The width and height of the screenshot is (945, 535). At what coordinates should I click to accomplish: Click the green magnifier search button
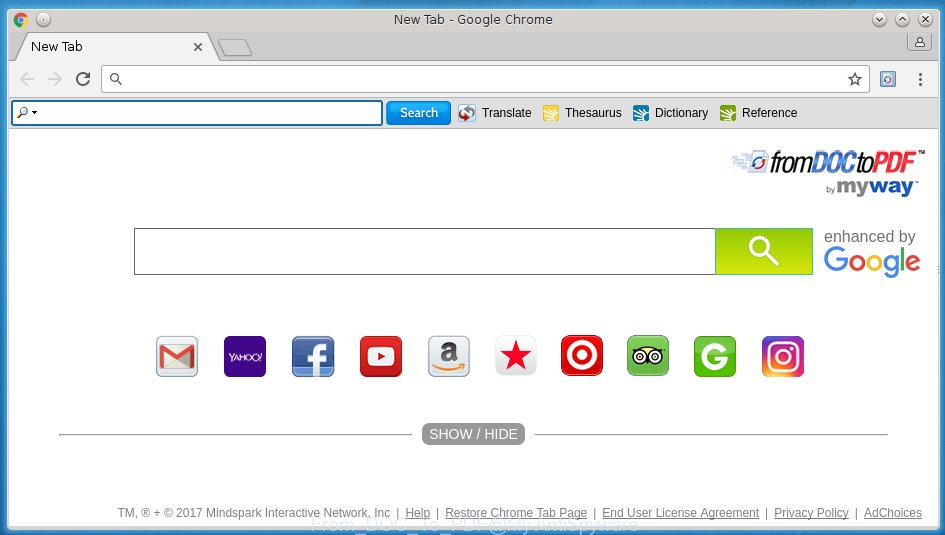click(x=764, y=251)
